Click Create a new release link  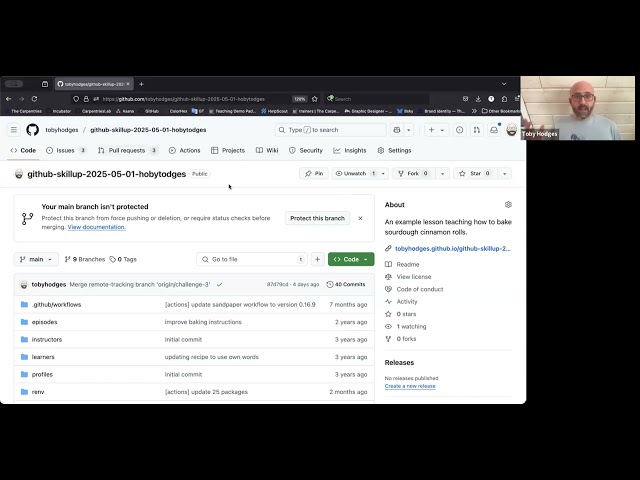click(x=410, y=386)
